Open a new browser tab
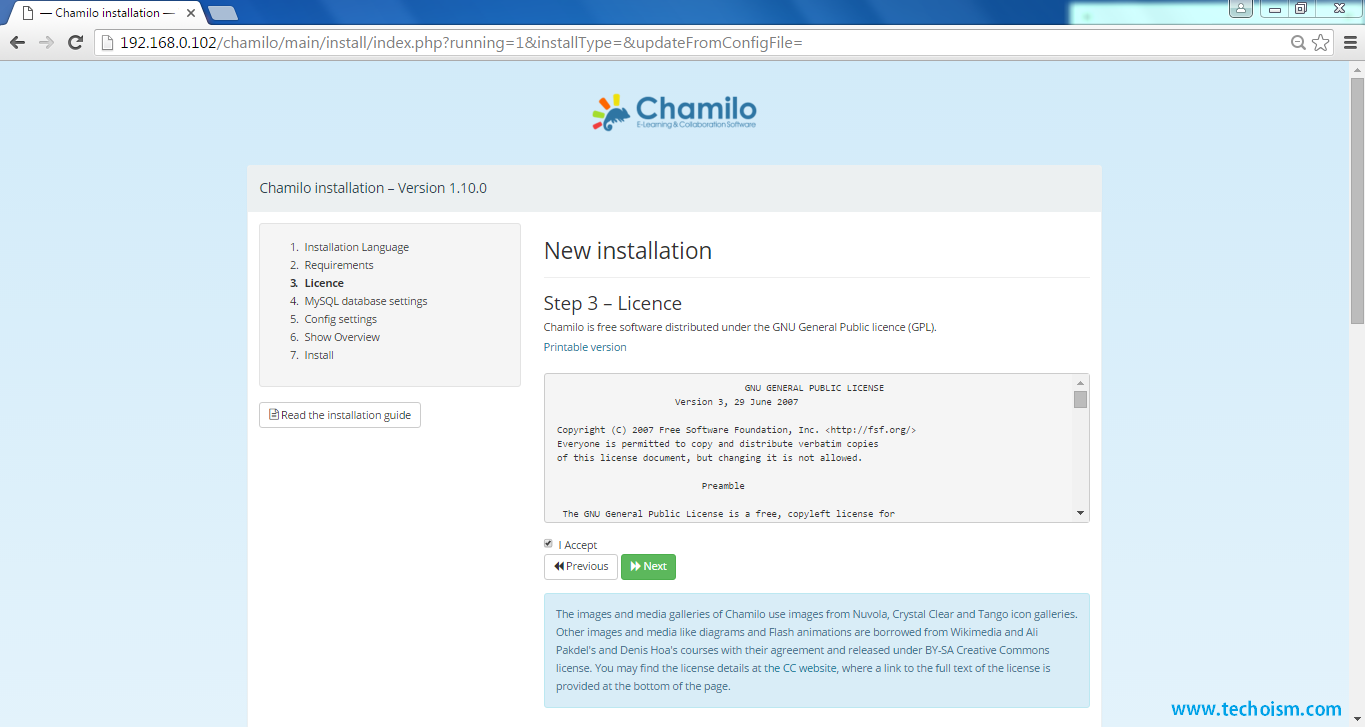Screen dimensions: 1365x727 click(222, 13)
